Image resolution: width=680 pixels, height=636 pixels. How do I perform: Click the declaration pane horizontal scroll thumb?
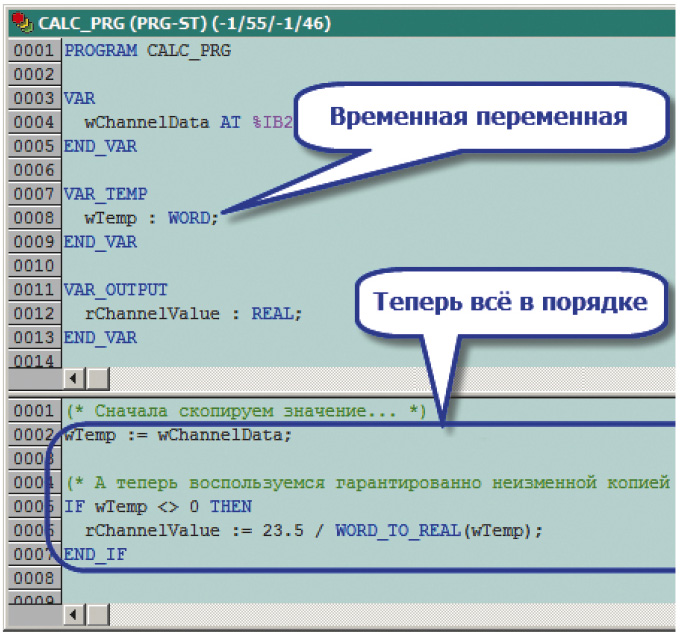pyautogui.click(x=98, y=380)
